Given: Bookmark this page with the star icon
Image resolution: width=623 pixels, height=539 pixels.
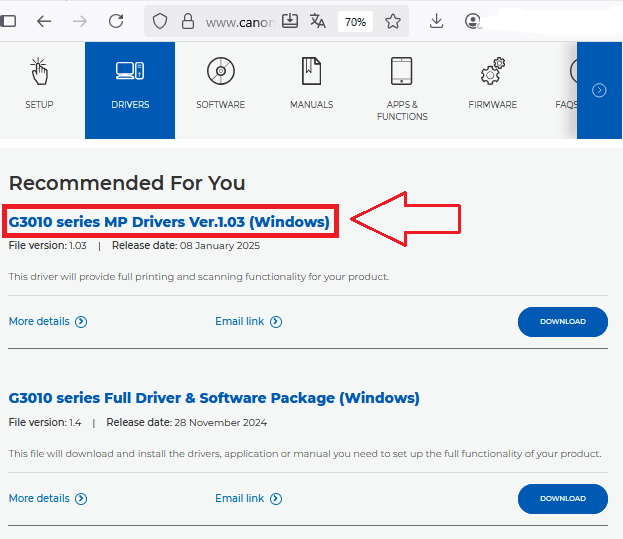Looking at the screenshot, I should pyautogui.click(x=393, y=21).
